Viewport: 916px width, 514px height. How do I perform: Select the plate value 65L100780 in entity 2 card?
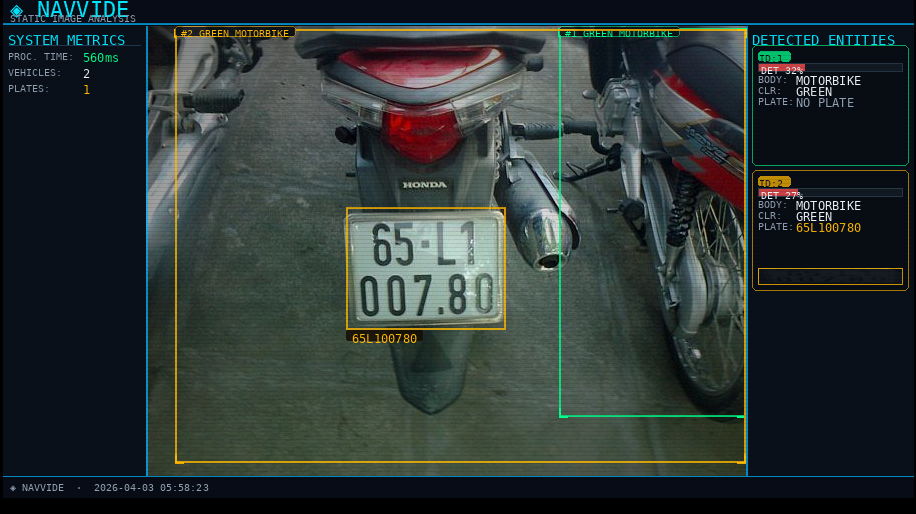(x=828, y=228)
